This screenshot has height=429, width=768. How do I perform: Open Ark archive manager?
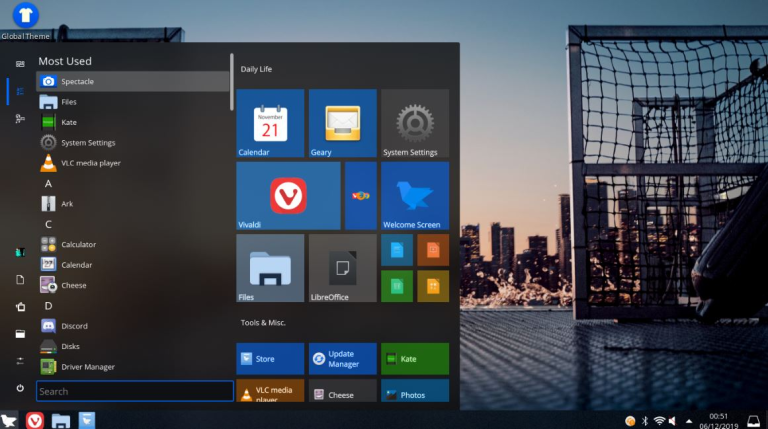pos(133,204)
